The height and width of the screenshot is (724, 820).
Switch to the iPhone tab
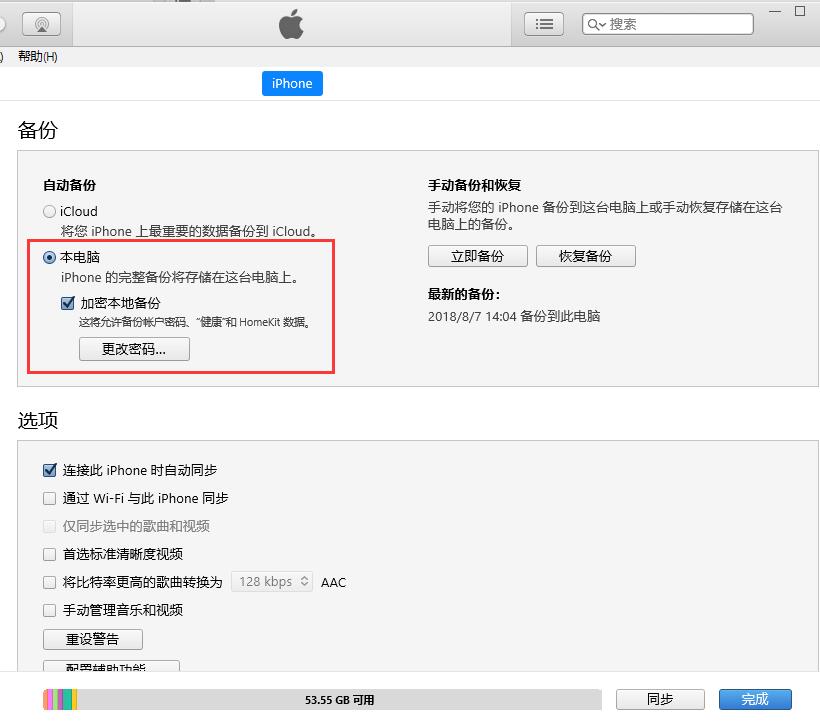[x=292, y=83]
